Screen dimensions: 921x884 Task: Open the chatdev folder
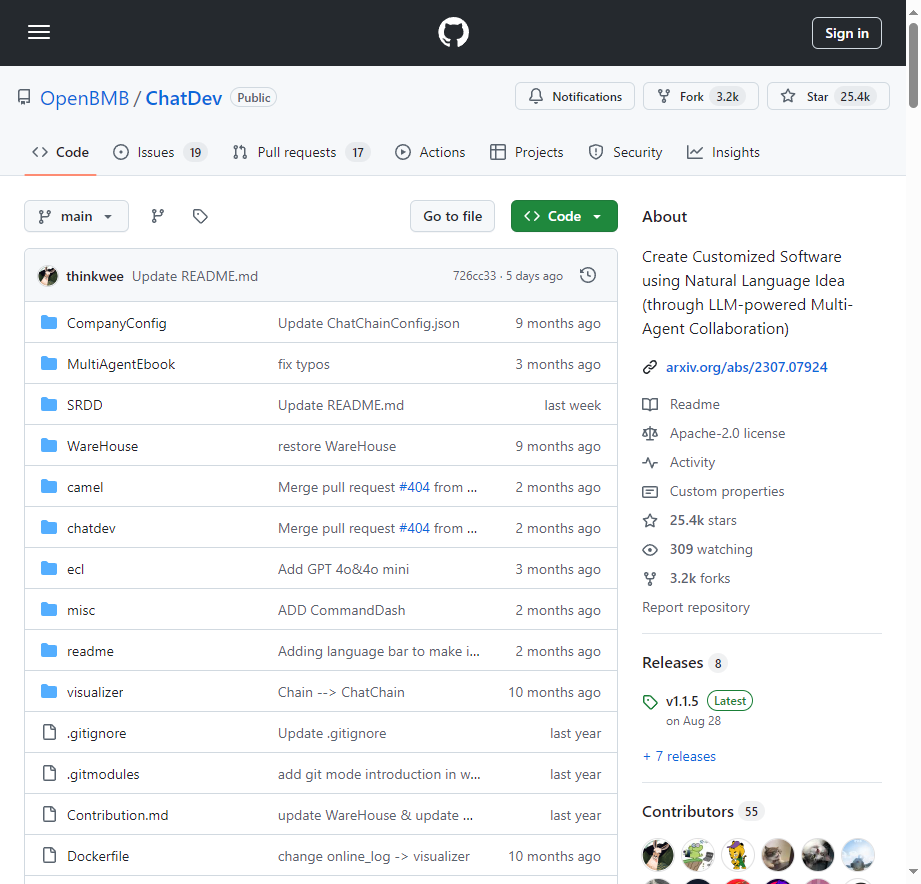point(91,528)
